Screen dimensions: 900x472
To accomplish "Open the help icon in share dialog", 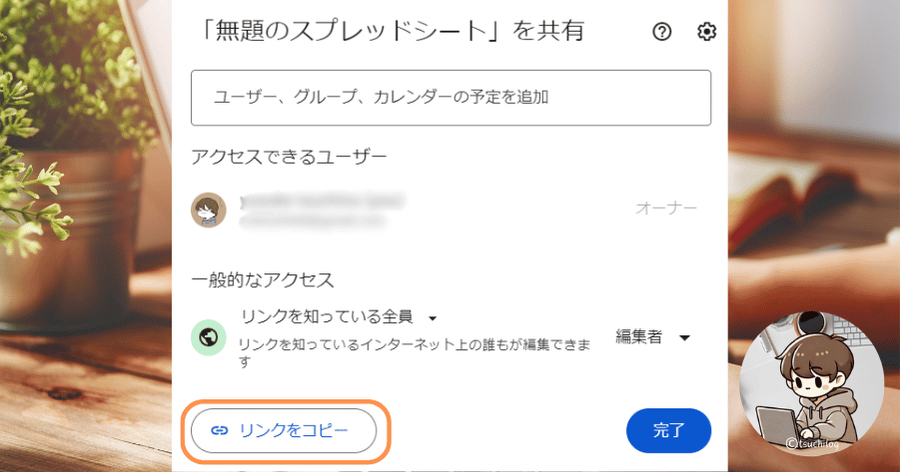I will point(661,32).
